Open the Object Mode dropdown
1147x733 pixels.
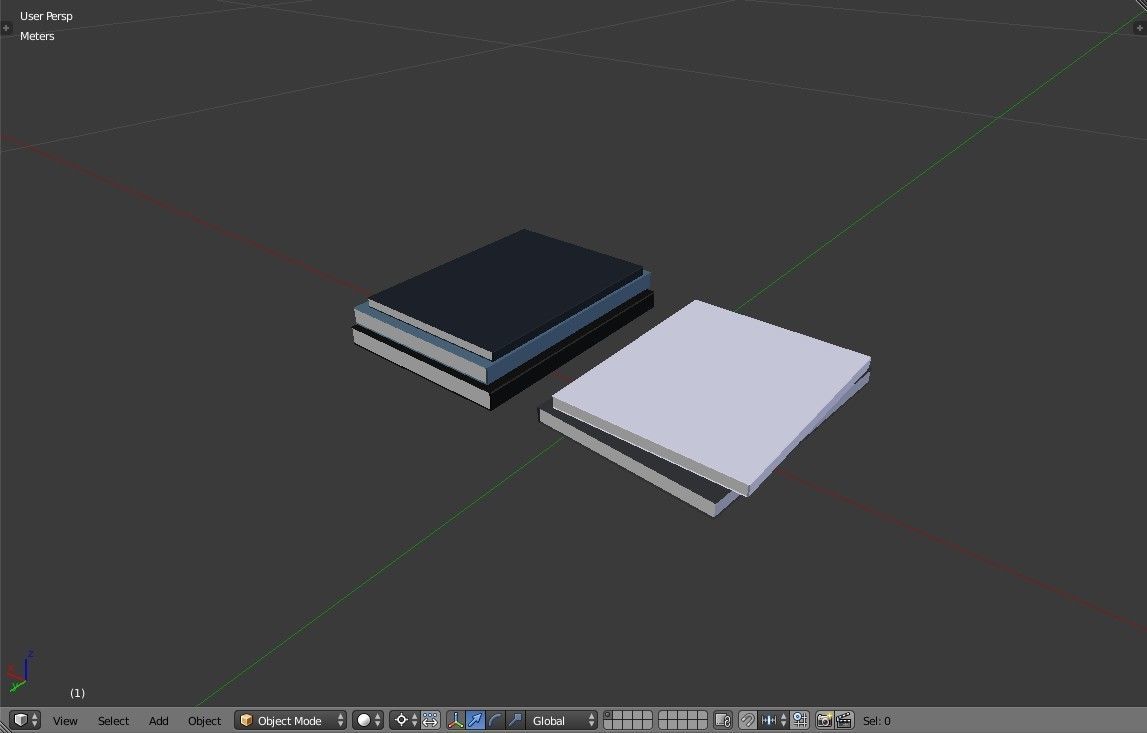point(290,721)
